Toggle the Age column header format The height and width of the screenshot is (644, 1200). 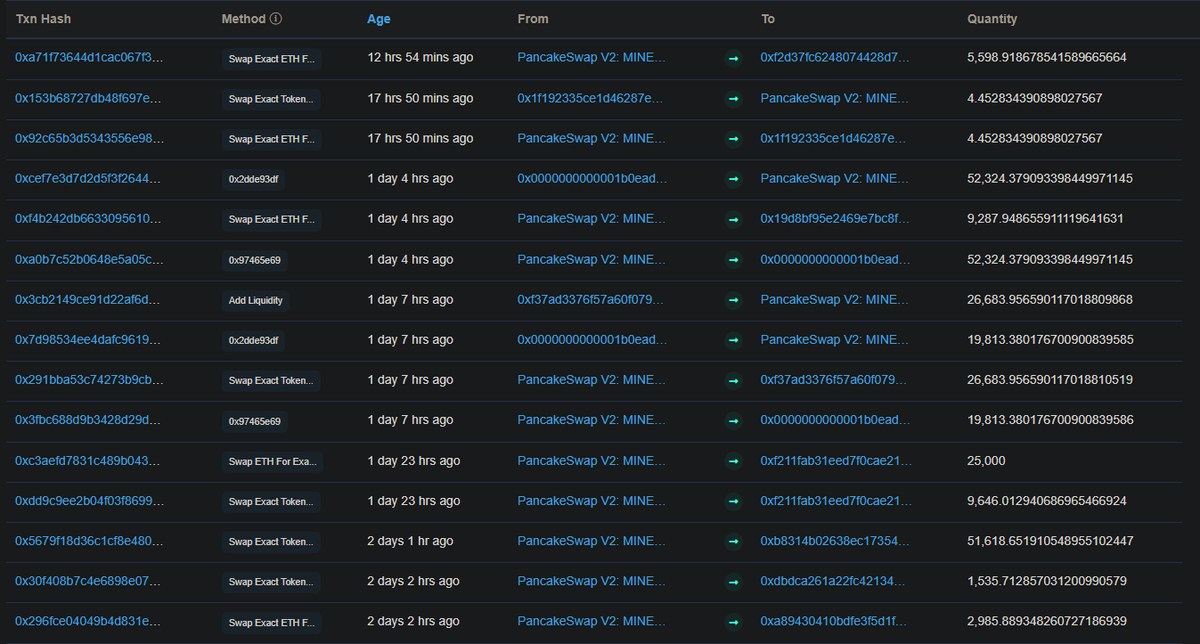379,19
